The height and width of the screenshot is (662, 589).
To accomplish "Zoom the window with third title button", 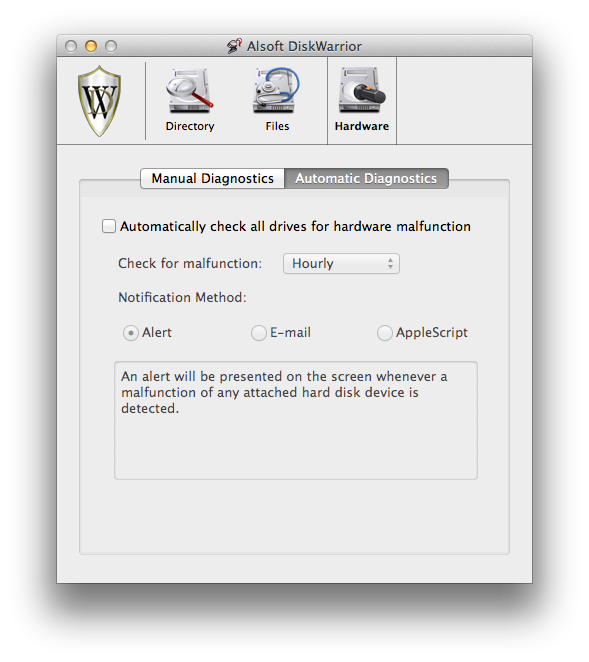I will tap(111, 46).
